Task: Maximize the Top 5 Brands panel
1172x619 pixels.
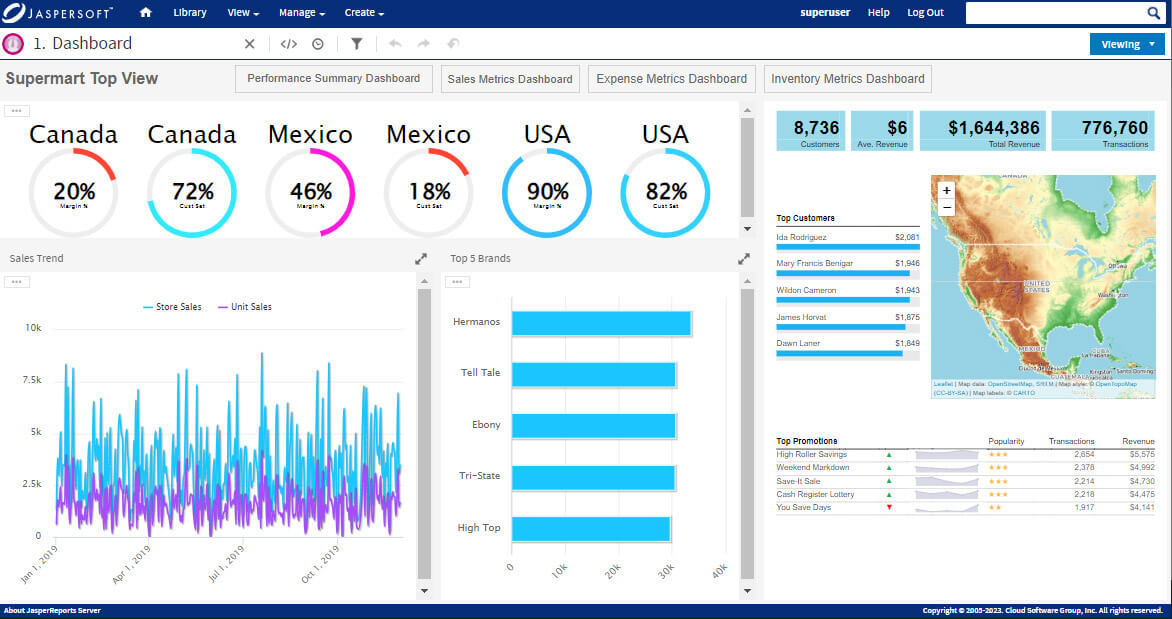Action: pyautogui.click(x=743, y=257)
